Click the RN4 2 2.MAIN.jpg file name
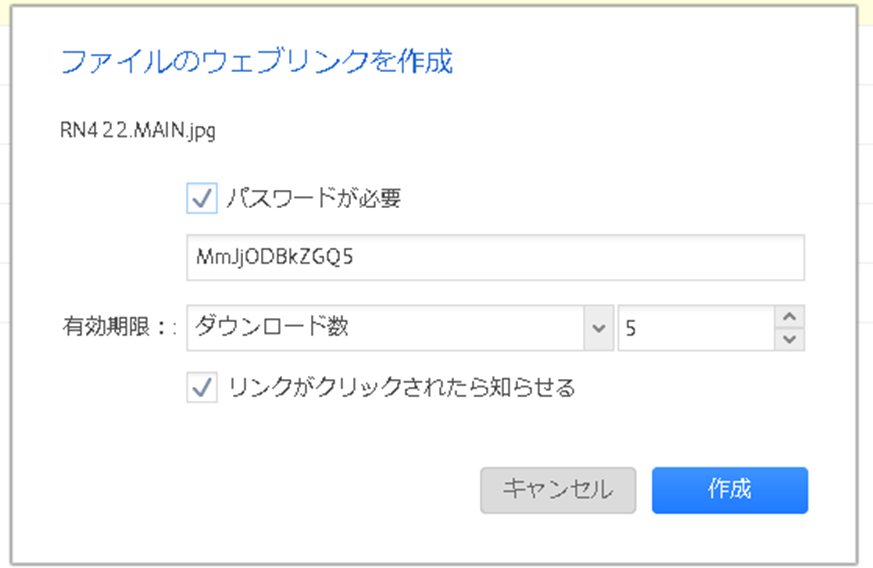This screenshot has height=568, width=873. 138,130
